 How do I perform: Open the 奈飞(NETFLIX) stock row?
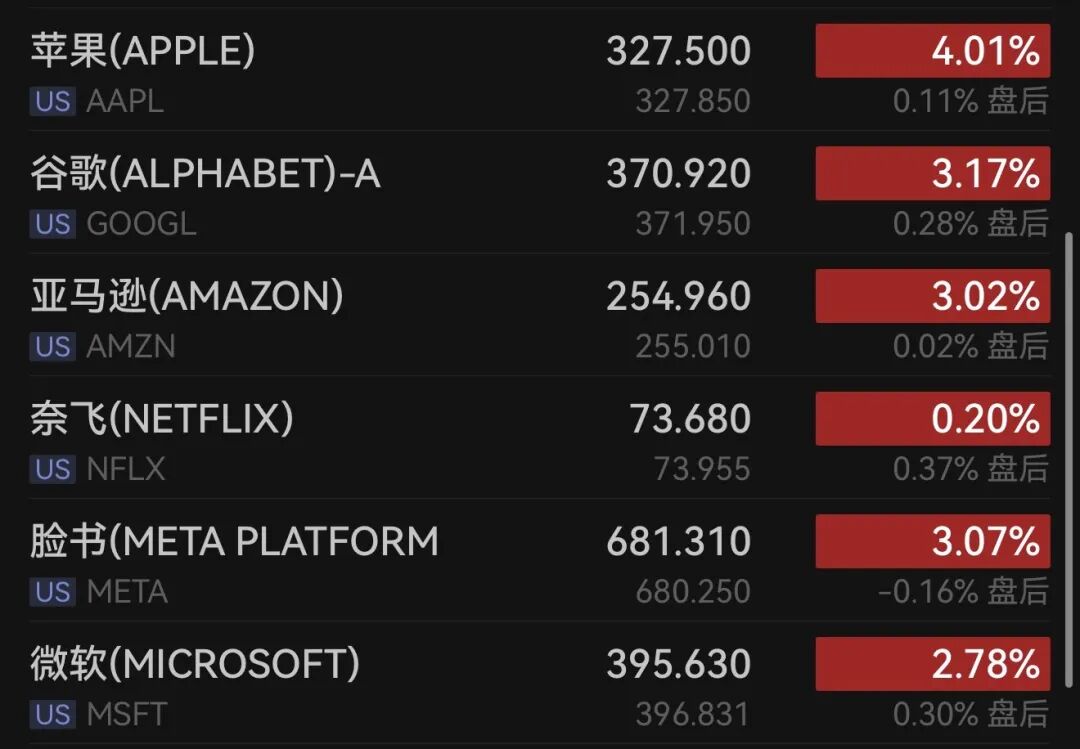click(x=540, y=438)
